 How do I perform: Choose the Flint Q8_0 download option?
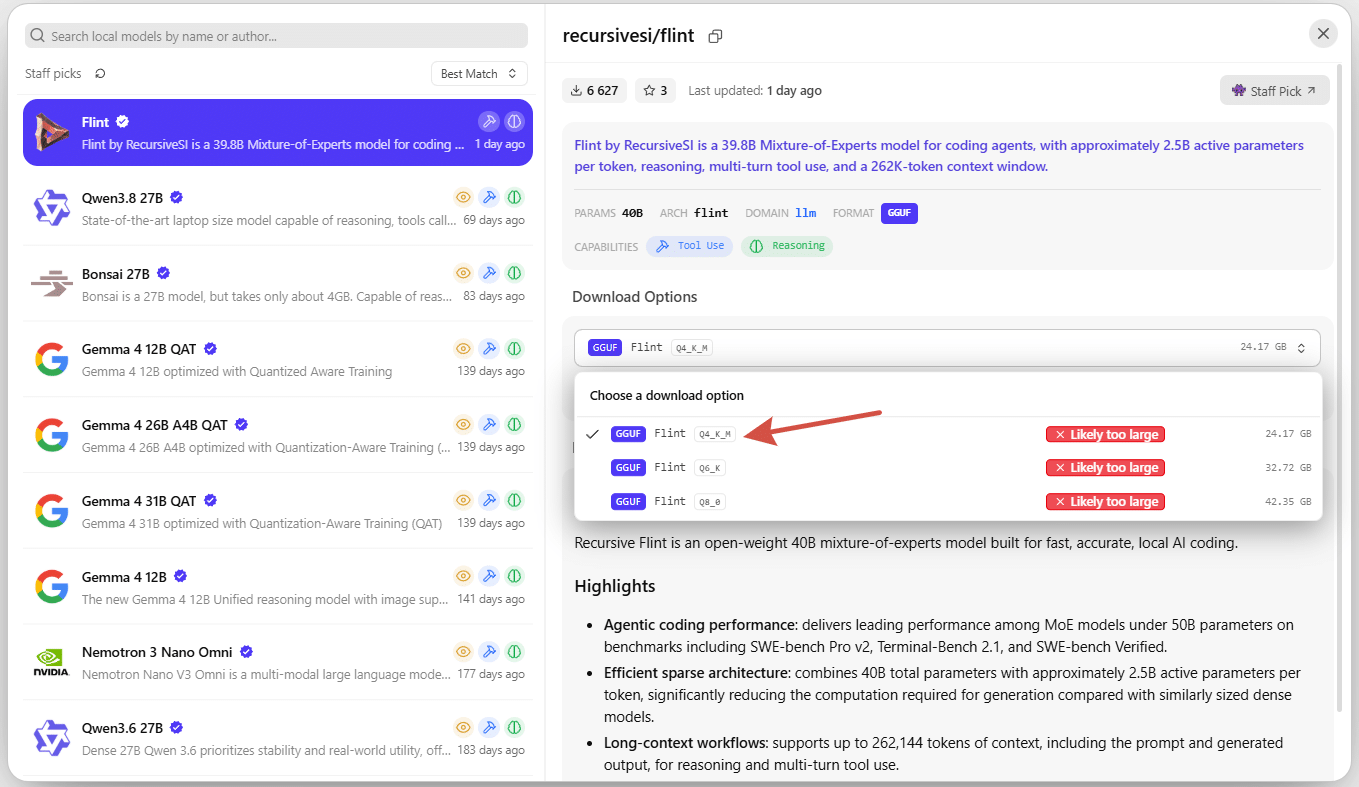pos(948,502)
